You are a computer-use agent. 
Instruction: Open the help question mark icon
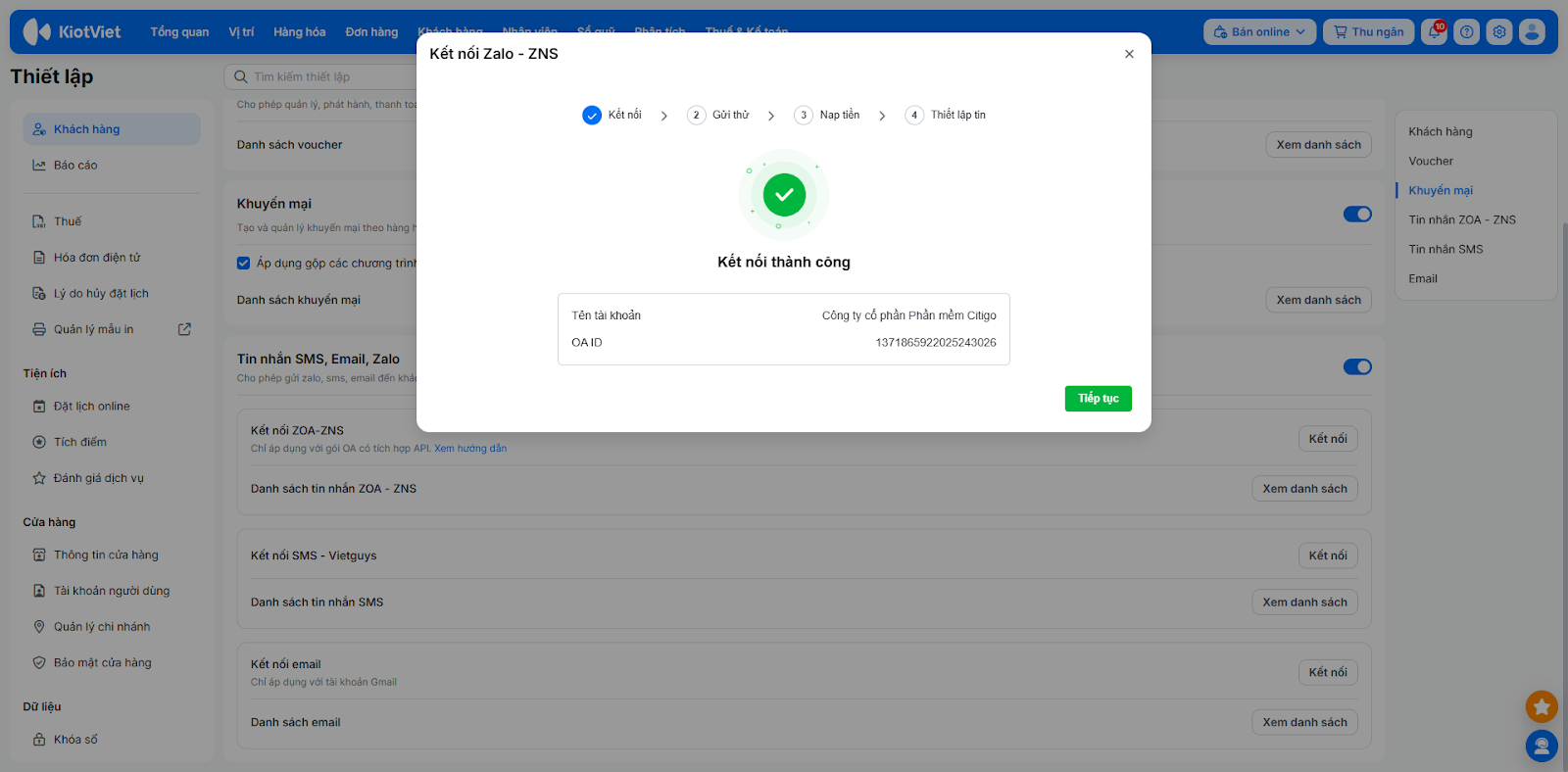pyautogui.click(x=1467, y=31)
